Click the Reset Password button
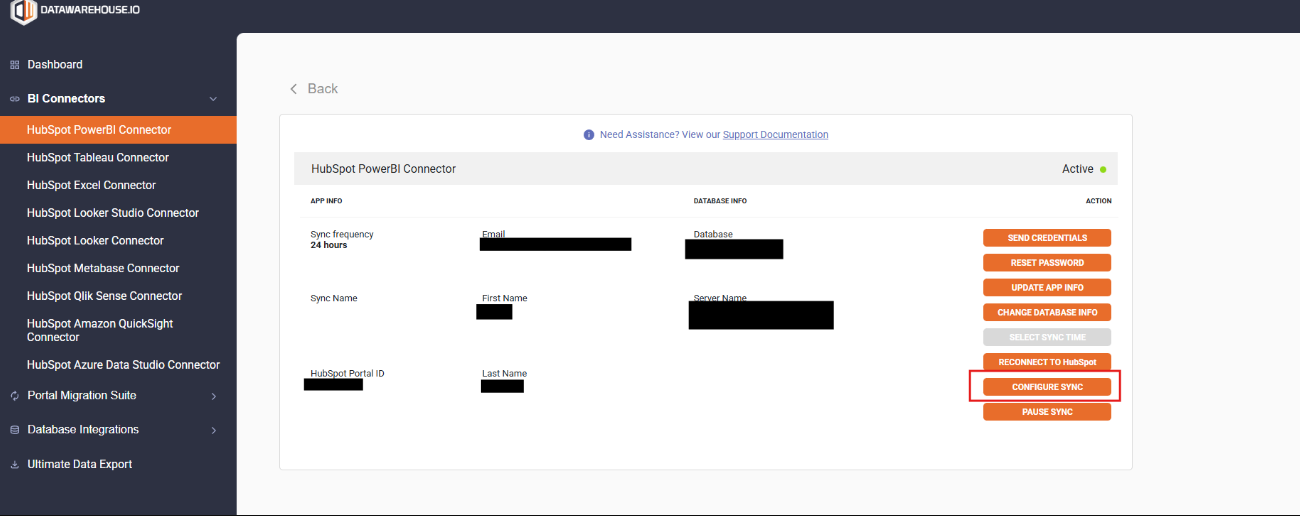Image resolution: width=1300 pixels, height=516 pixels. 1046,263
